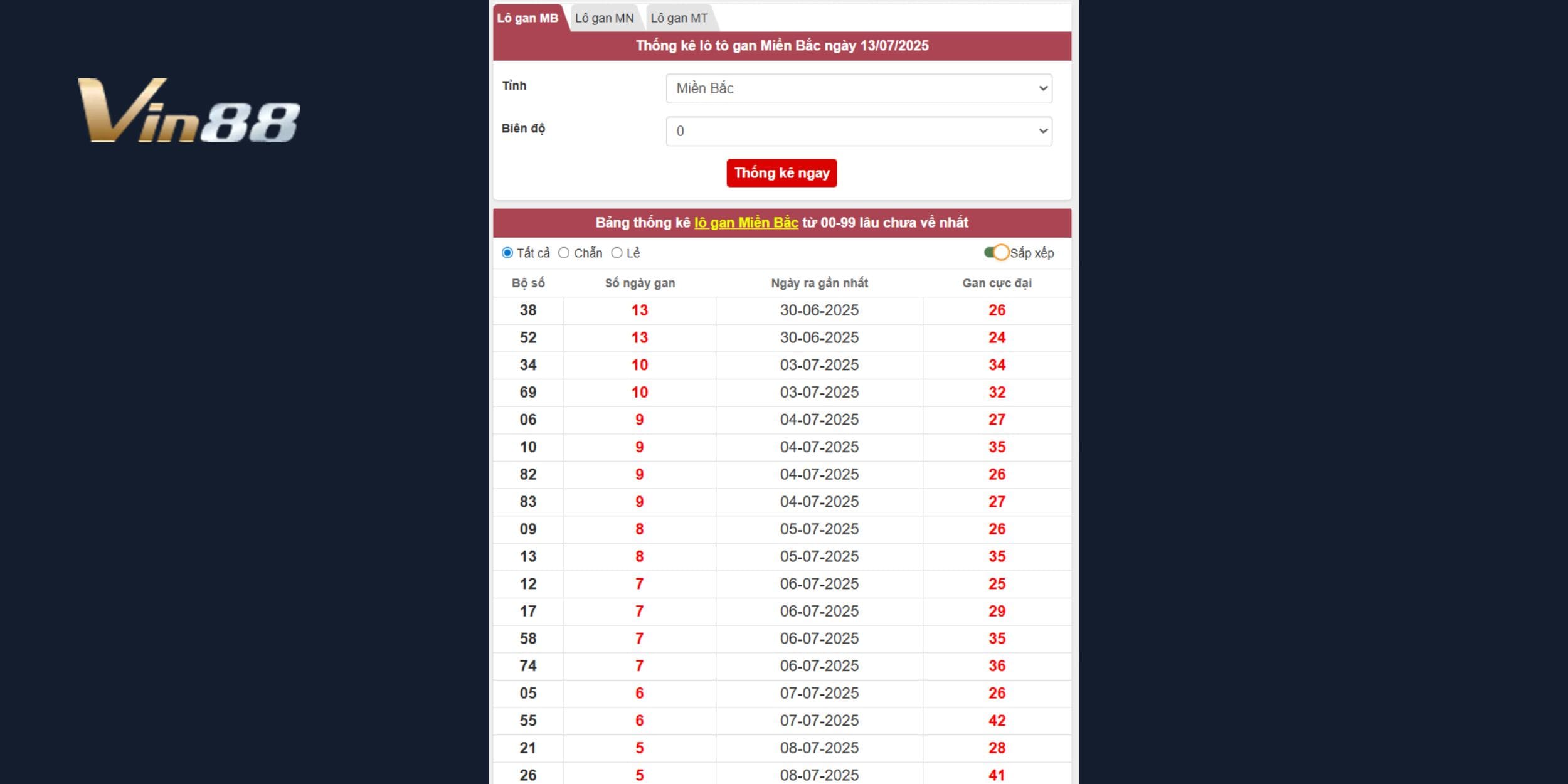Click the Thống kê ngay button
Viewport: 1568px width, 784px height.
(x=781, y=173)
